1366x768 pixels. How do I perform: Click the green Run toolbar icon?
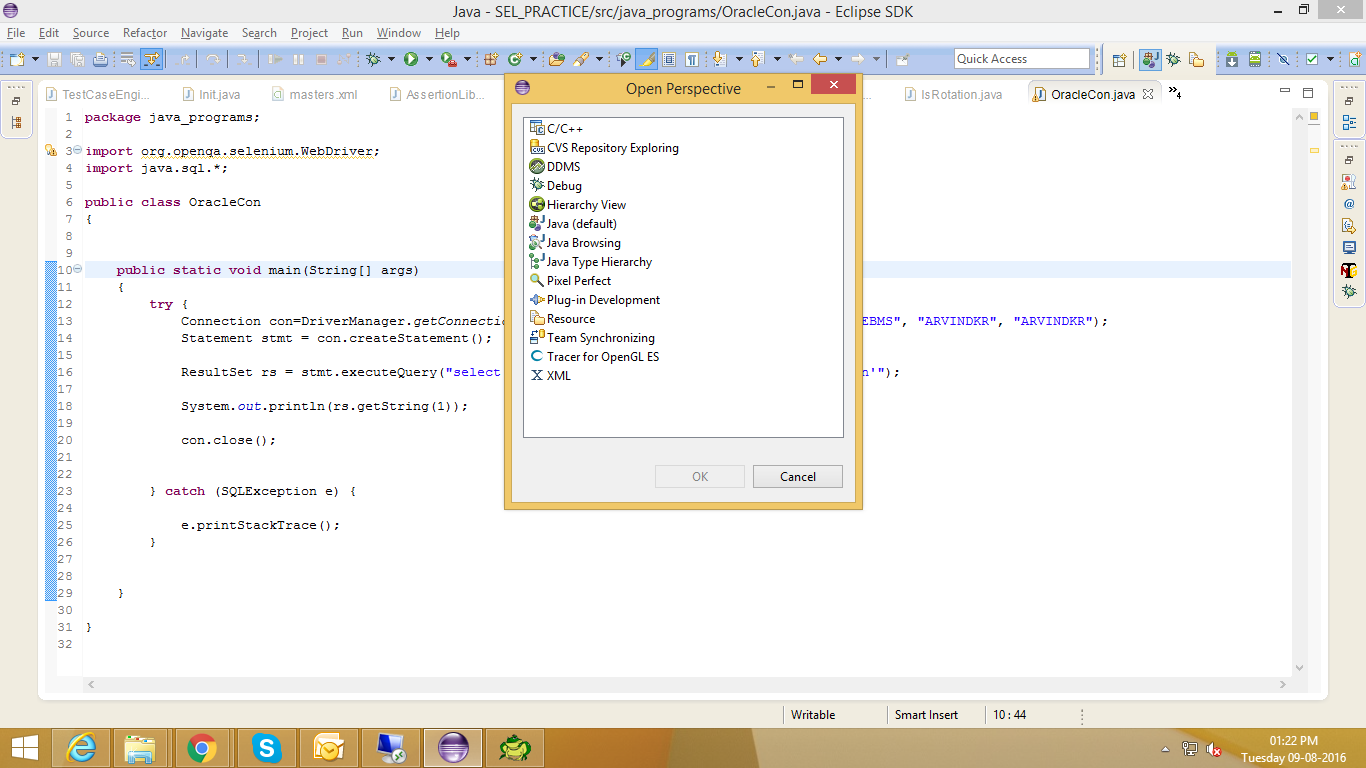point(410,59)
